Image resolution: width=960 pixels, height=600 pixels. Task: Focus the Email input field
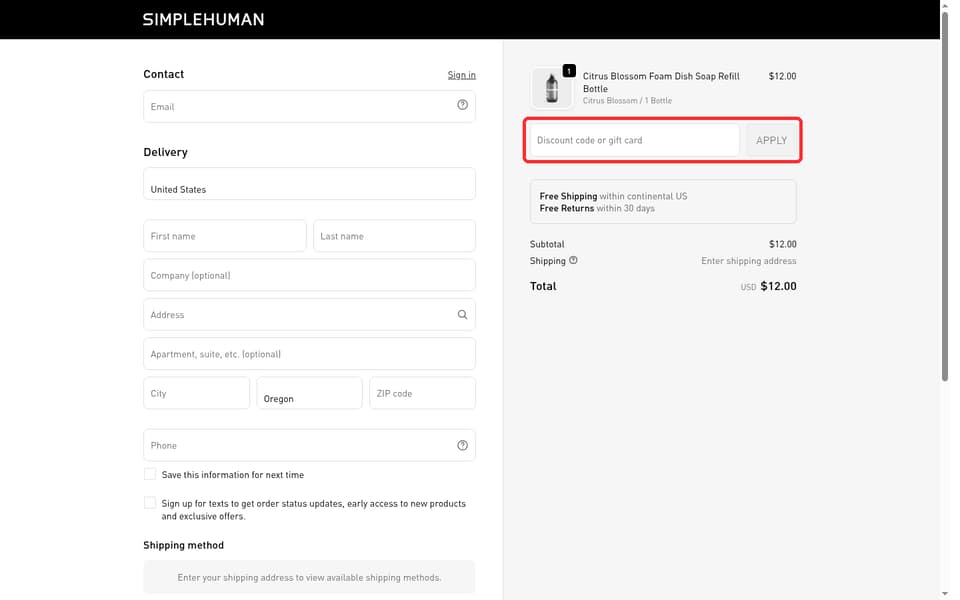coord(309,107)
